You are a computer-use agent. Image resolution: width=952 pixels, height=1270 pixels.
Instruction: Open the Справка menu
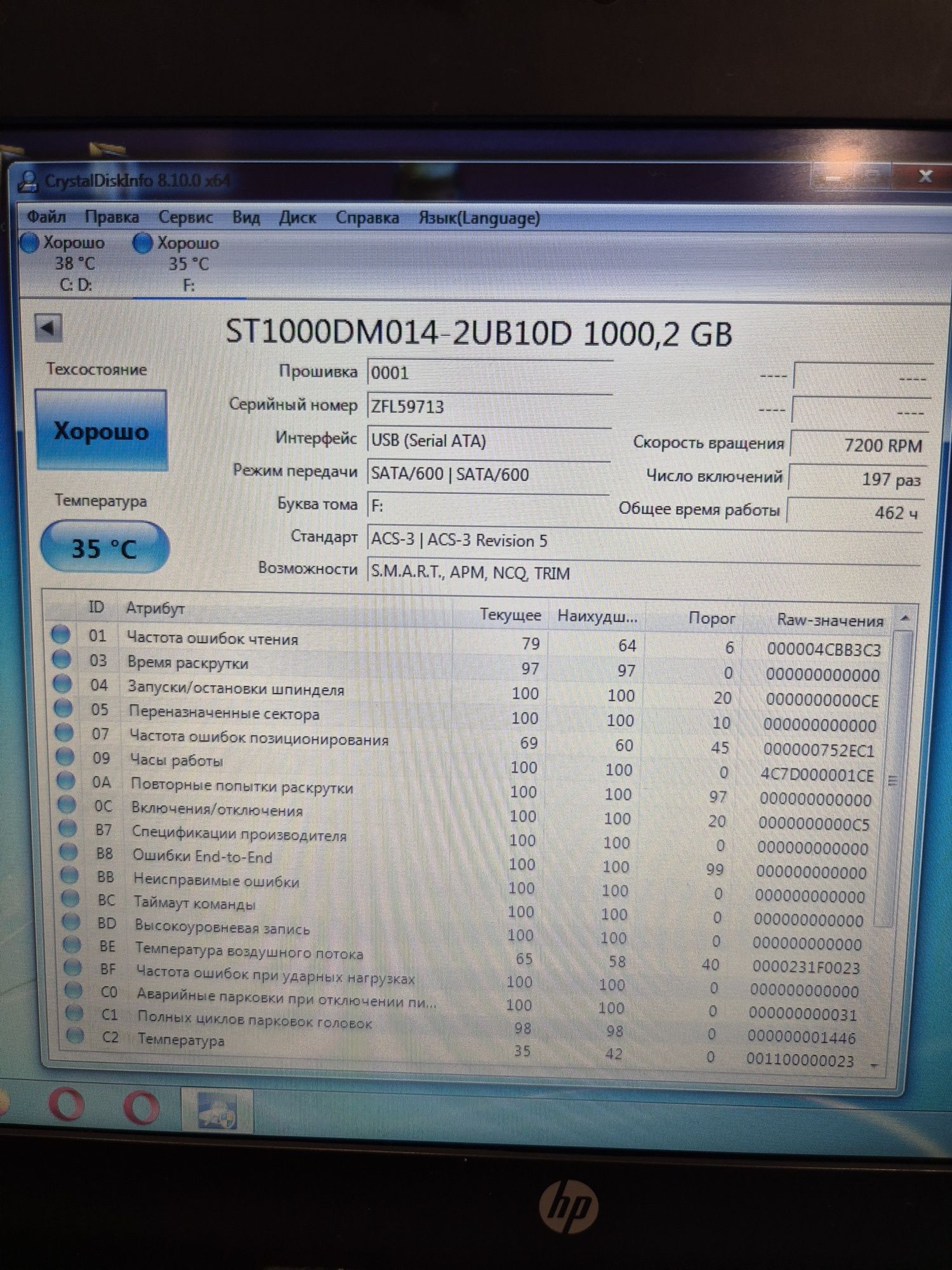(367, 218)
